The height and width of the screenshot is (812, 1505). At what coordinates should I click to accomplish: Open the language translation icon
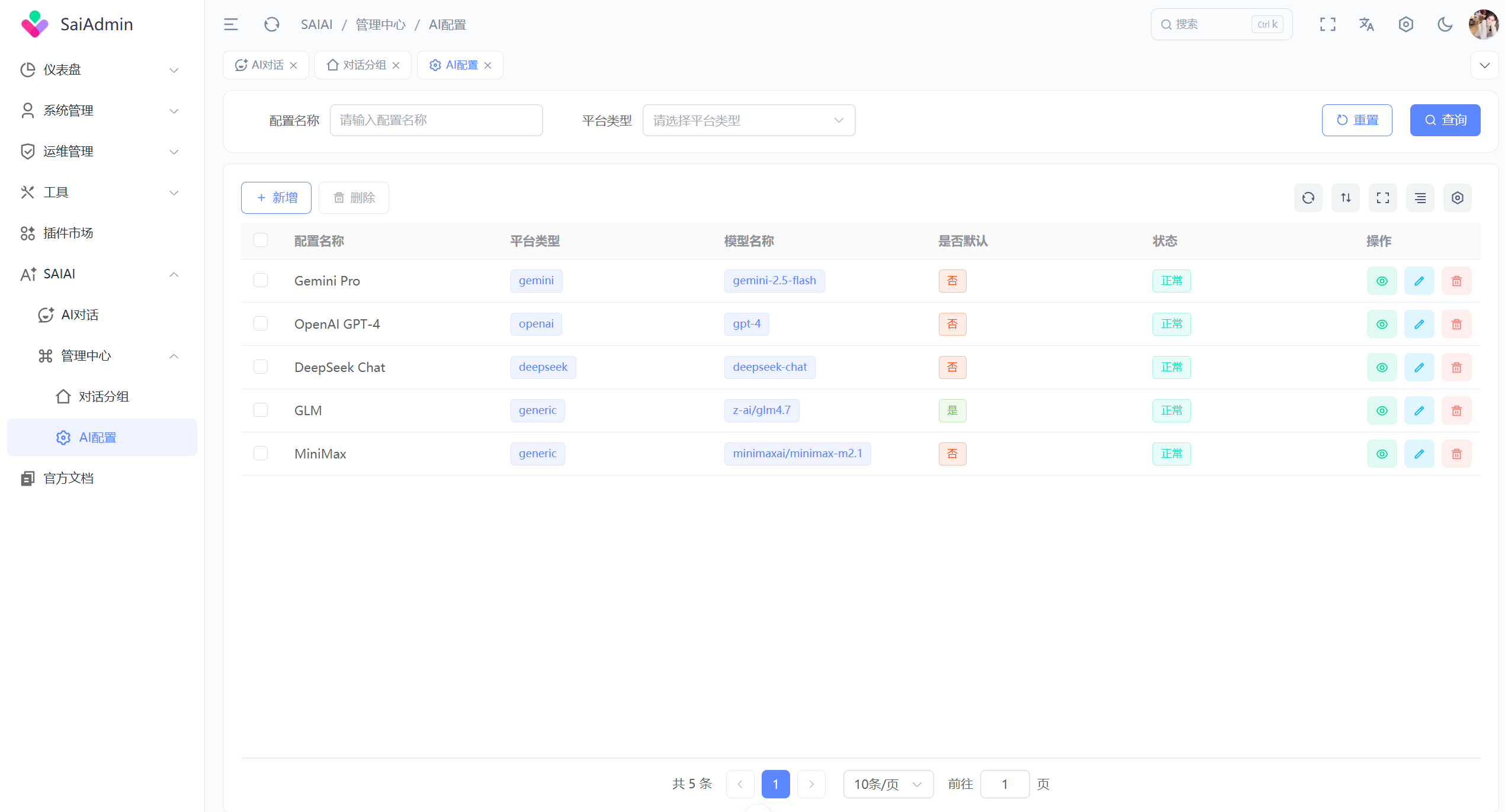point(1366,24)
